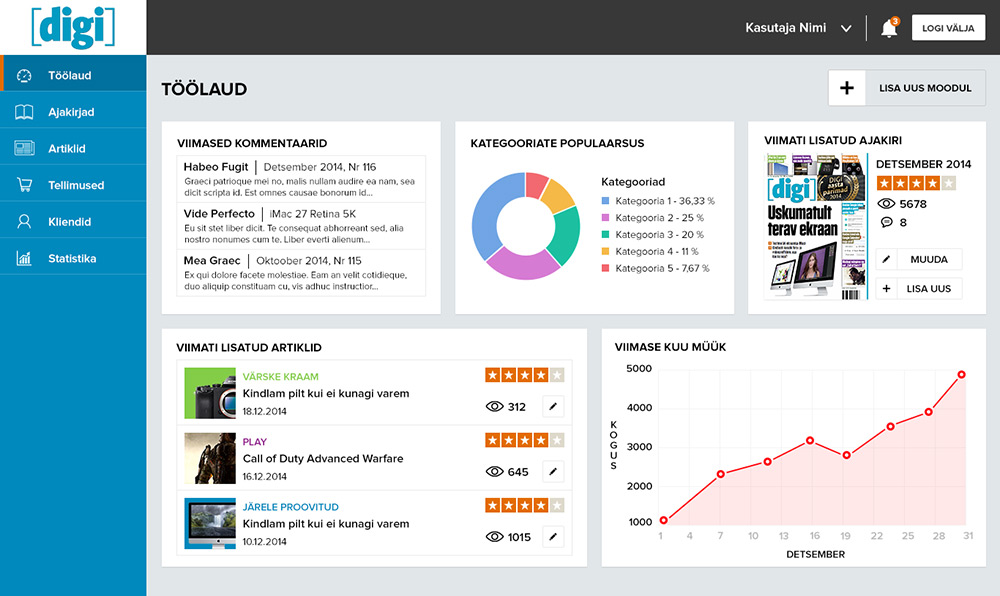Open the Kliendid person icon in sidebar
The width and height of the screenshot is (1000, 596).
click(x=22, y=221)
